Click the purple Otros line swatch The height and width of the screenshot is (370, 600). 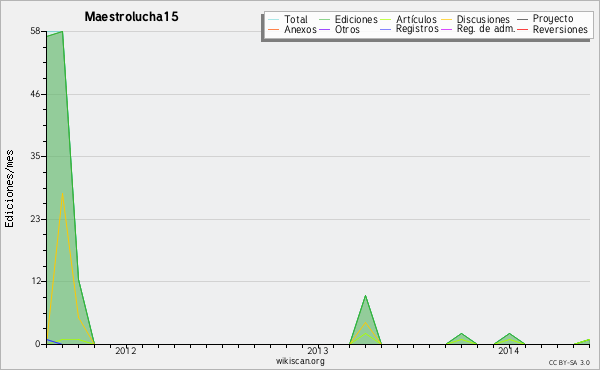(324, 29)
